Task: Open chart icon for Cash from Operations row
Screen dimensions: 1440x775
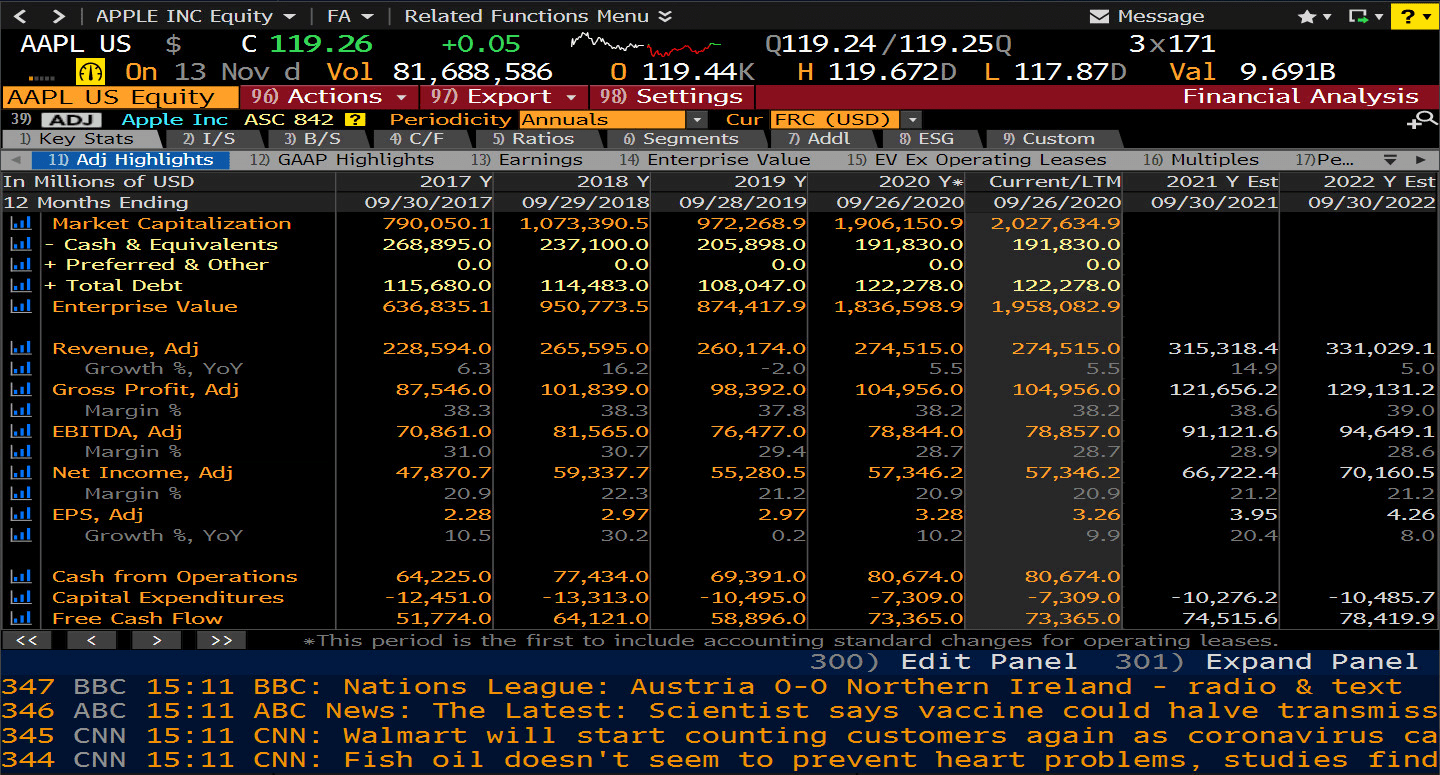Action: (x=20, y=577)
